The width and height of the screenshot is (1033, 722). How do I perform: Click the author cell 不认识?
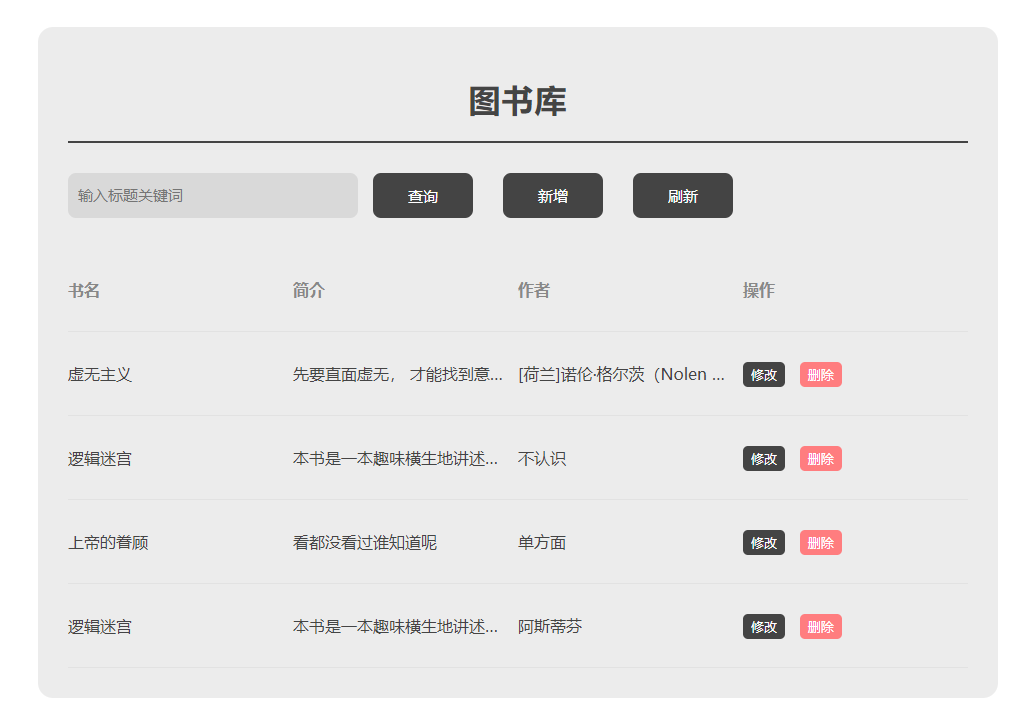542,458
